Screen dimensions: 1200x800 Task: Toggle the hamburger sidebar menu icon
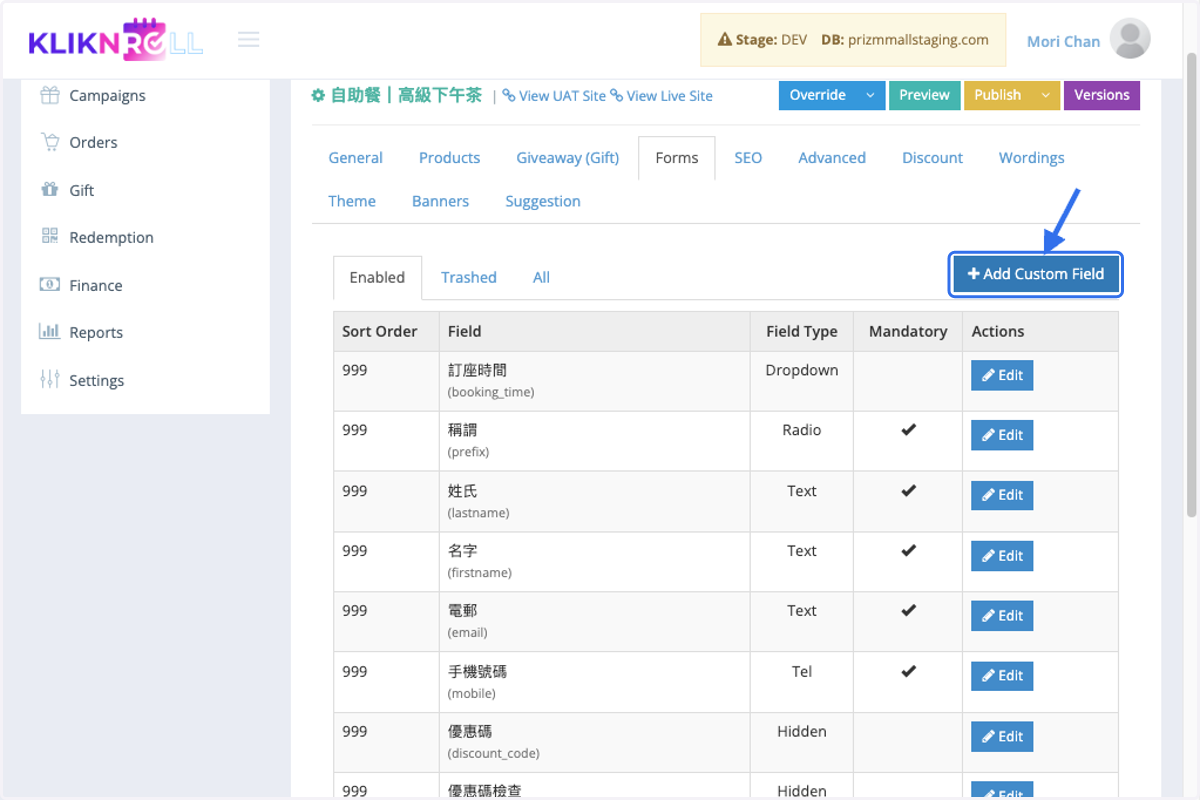pos(249,40)
